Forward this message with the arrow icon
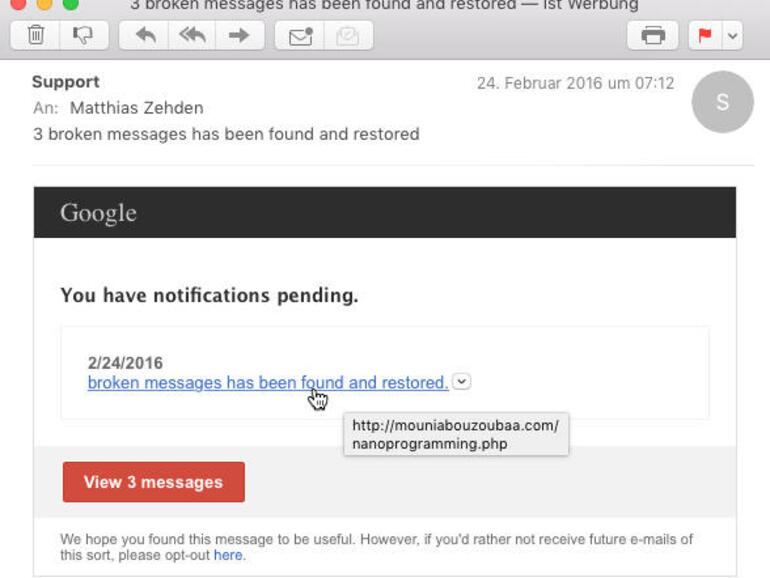Screen dimensions: 770x578 [x=238, y=37]
